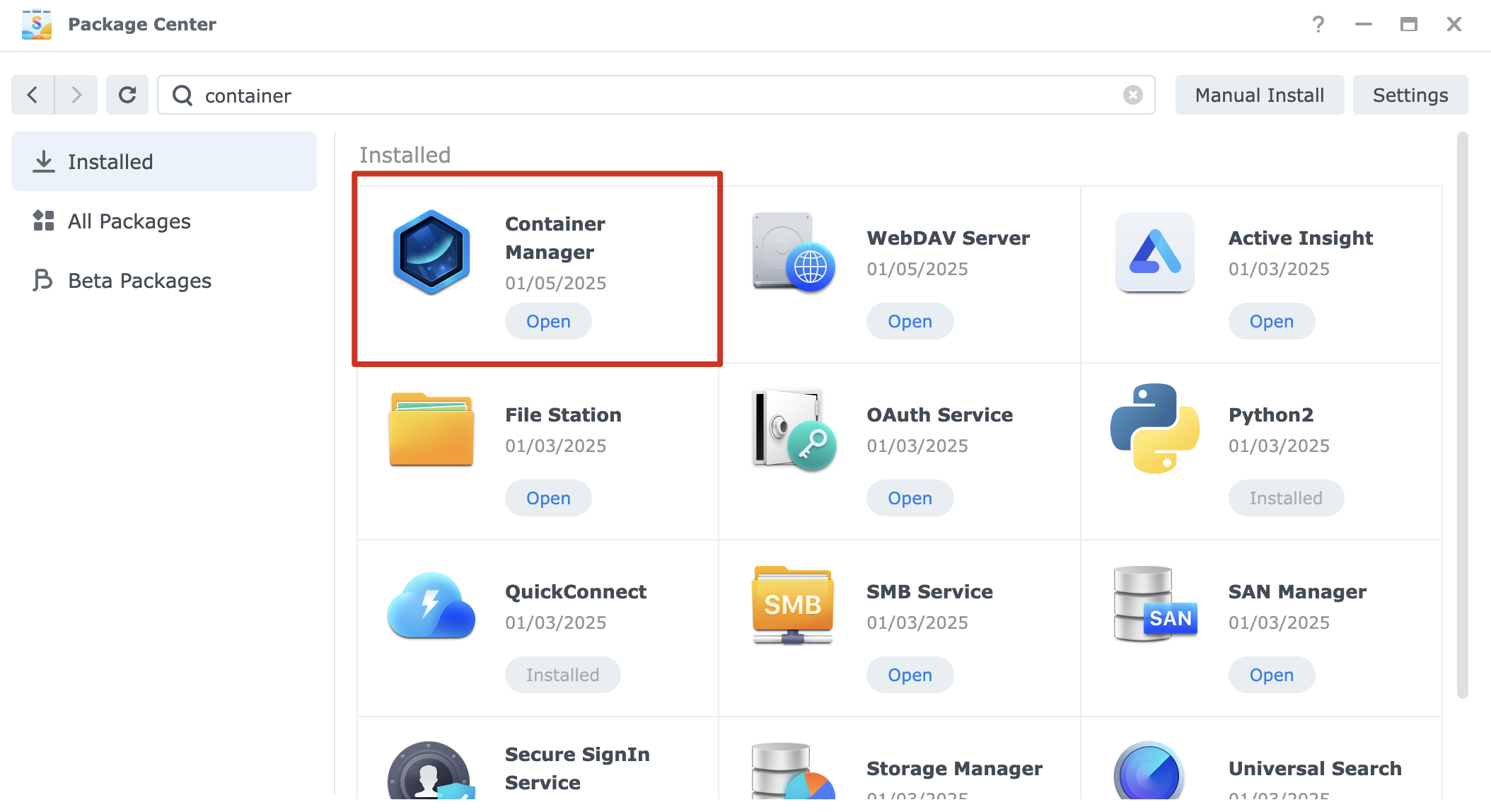Click the Installed button under QuickConnect
The height and width of the screenshot is (812, 1491).
point(562,675)
